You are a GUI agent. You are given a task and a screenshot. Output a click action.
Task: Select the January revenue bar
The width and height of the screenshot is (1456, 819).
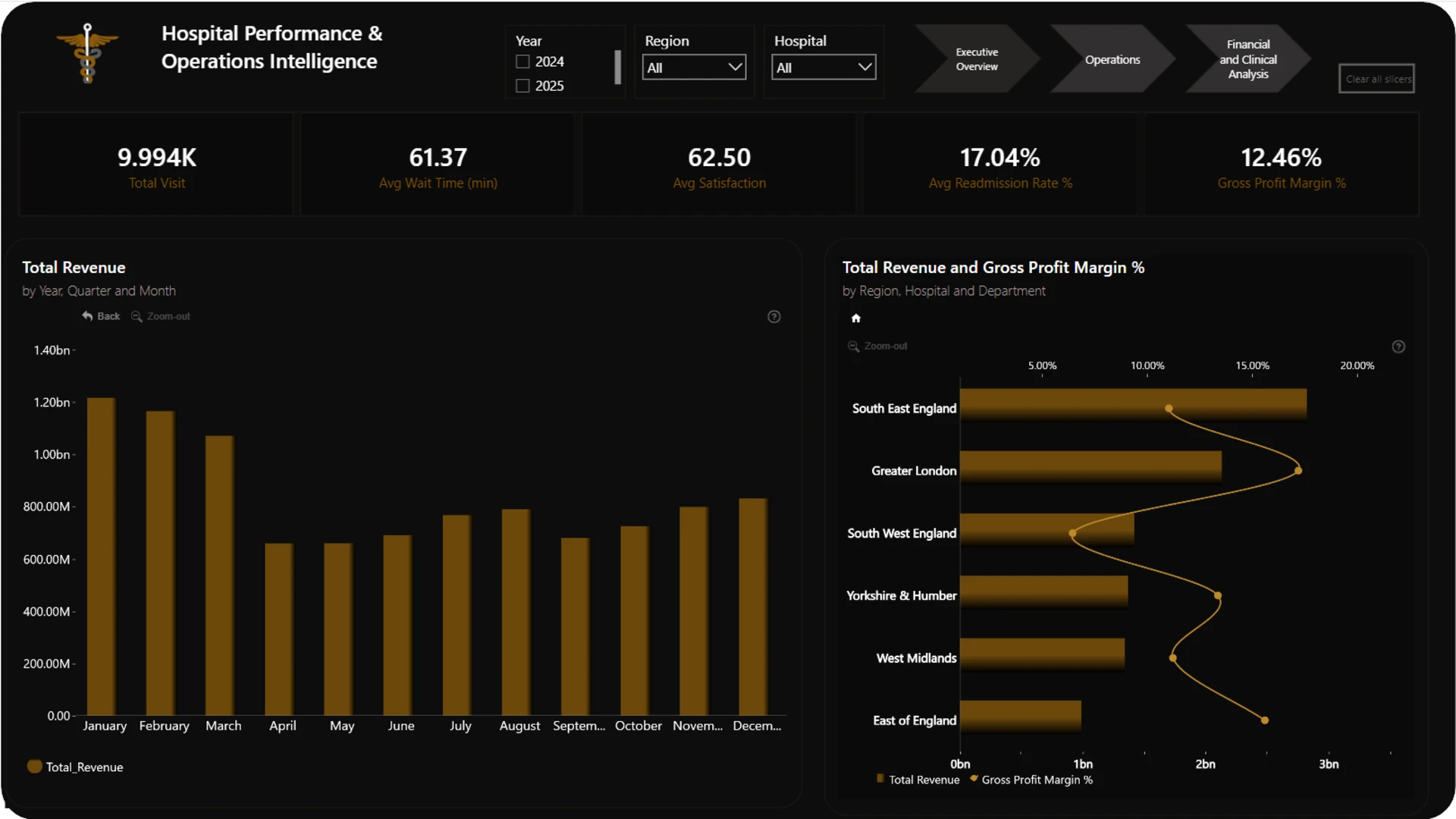tap(102, 556)
